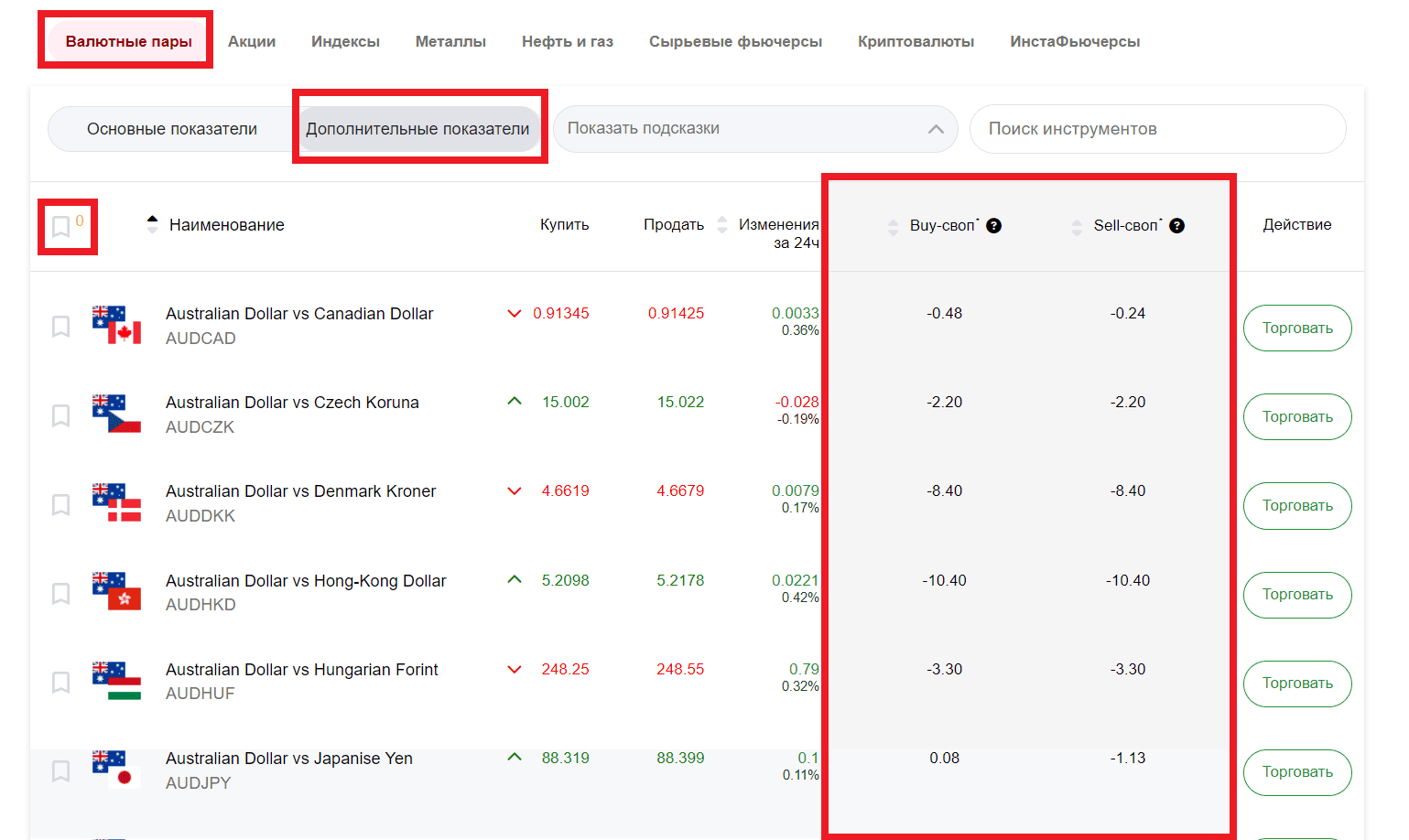Open the Криптовалюты tab
1409x840 pixels.
tap(916, 41)
